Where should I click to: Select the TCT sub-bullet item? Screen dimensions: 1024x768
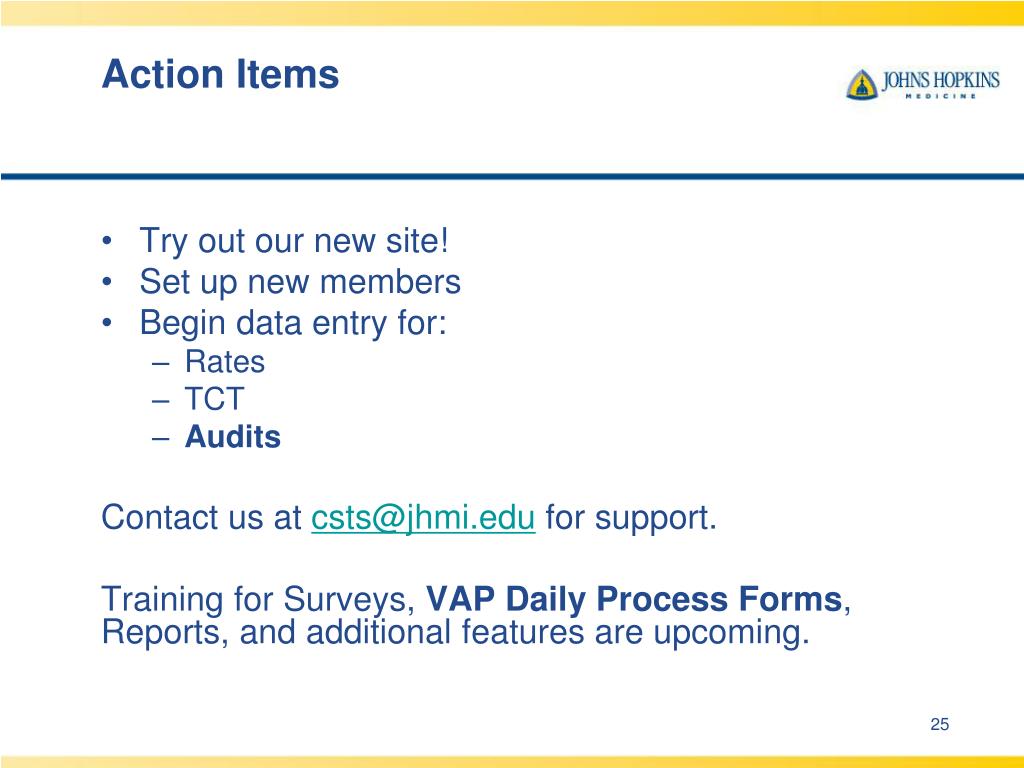[214, 398]
